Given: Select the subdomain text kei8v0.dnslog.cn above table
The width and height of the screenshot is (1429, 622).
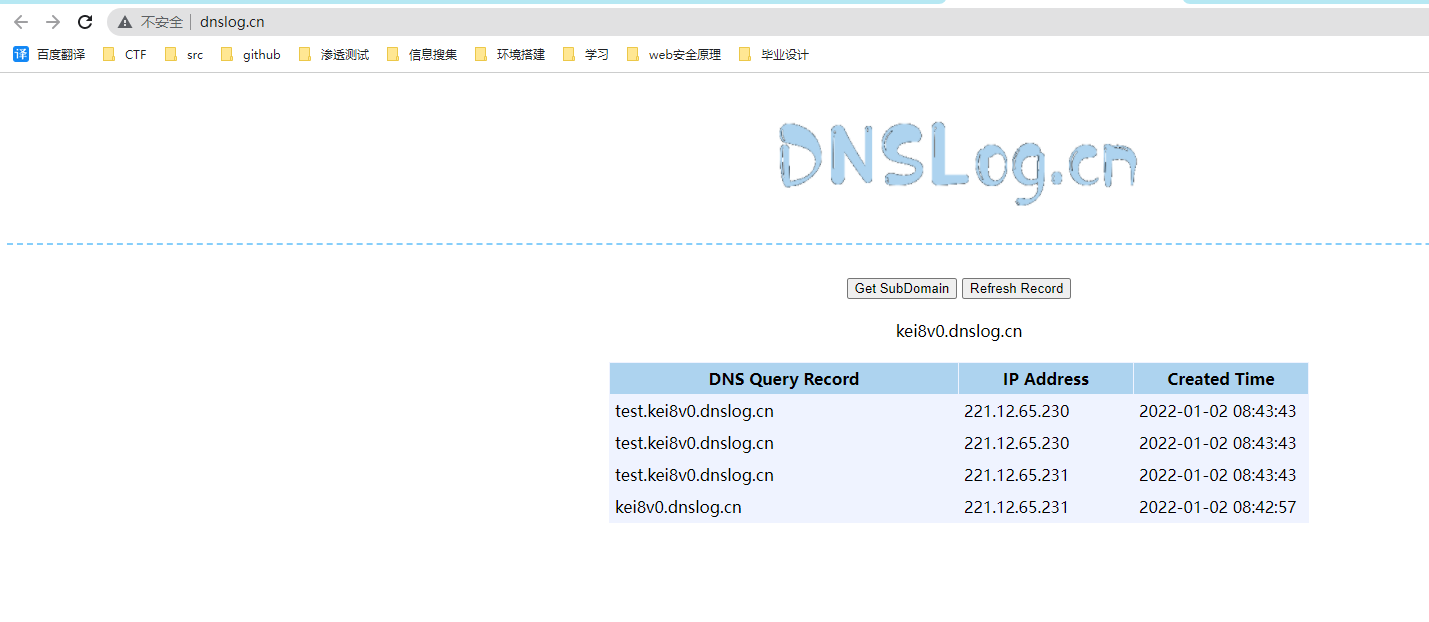Looking at the screenshot, I should 959,331.
